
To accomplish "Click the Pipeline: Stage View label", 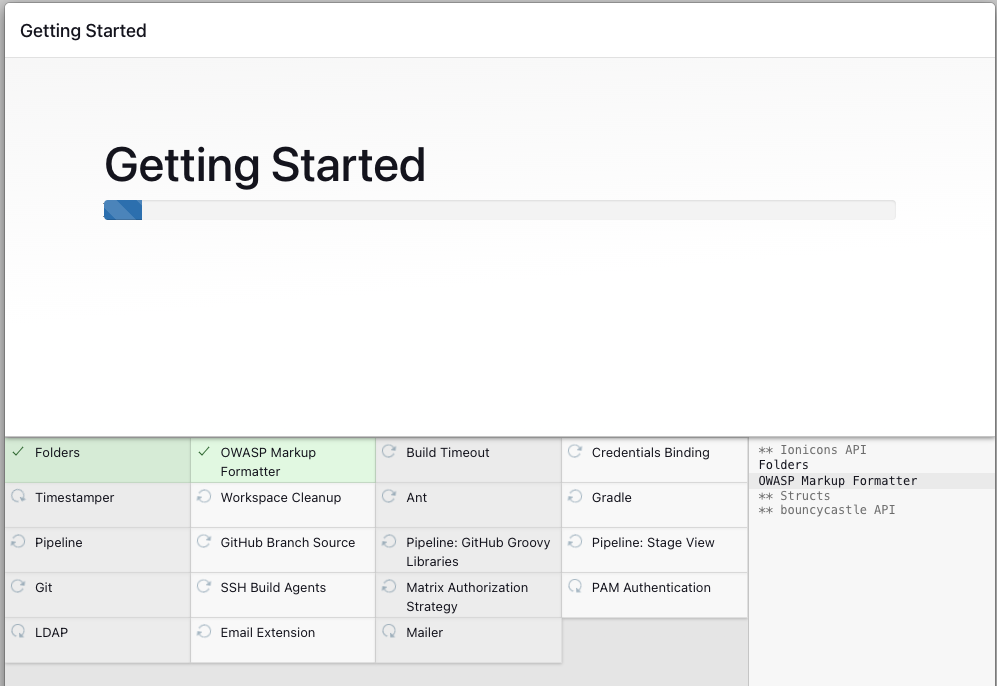I will 653,543.
